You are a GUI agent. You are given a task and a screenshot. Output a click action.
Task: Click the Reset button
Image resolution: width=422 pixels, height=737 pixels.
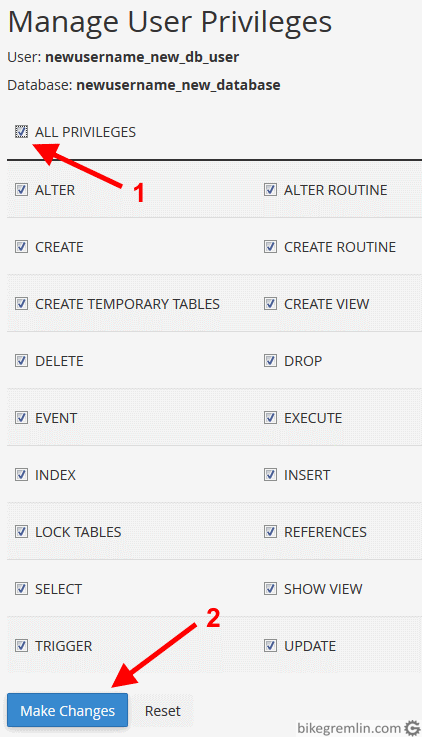163,710
